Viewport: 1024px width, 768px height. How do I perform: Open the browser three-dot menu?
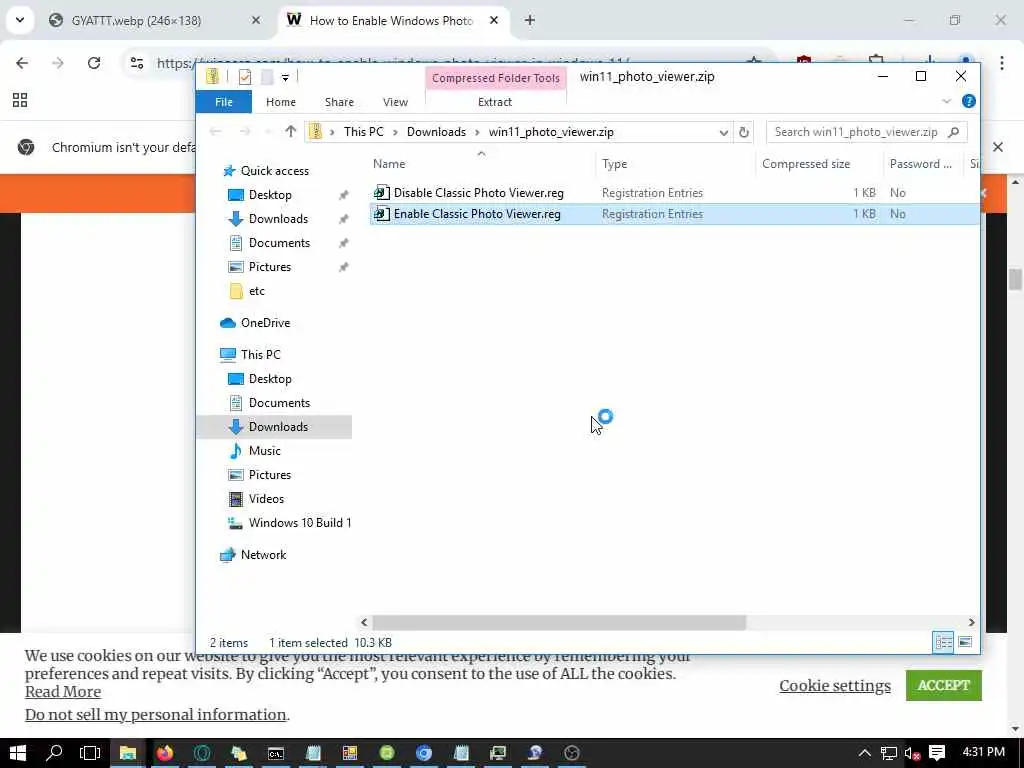(1001, 63)
